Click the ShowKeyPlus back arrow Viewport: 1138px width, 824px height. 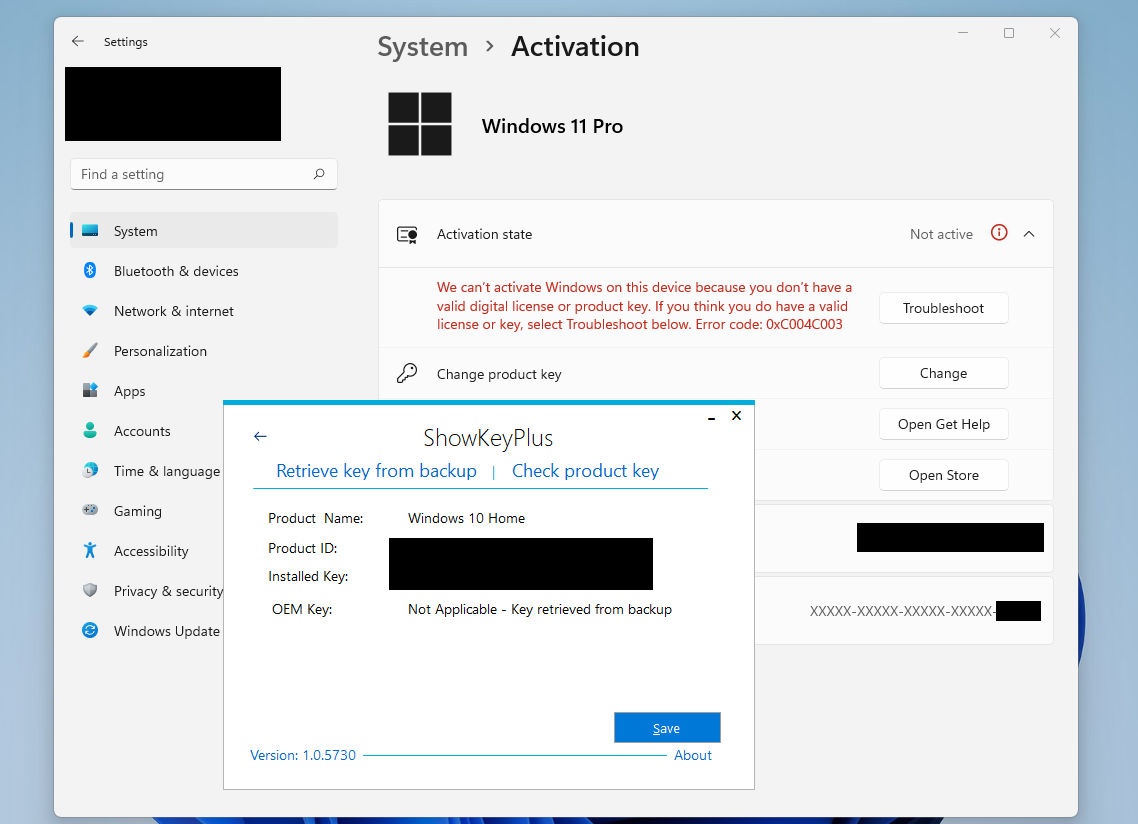pos(261,436)
